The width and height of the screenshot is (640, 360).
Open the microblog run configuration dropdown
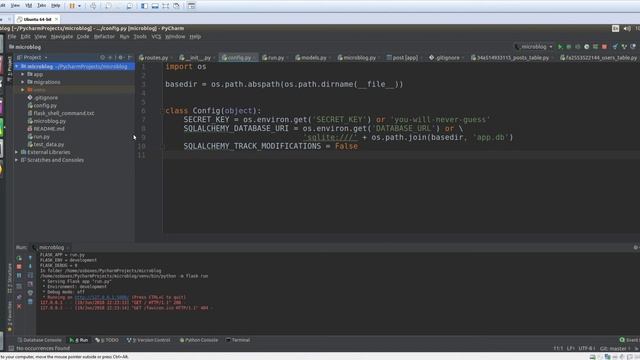tap(533, 47)
